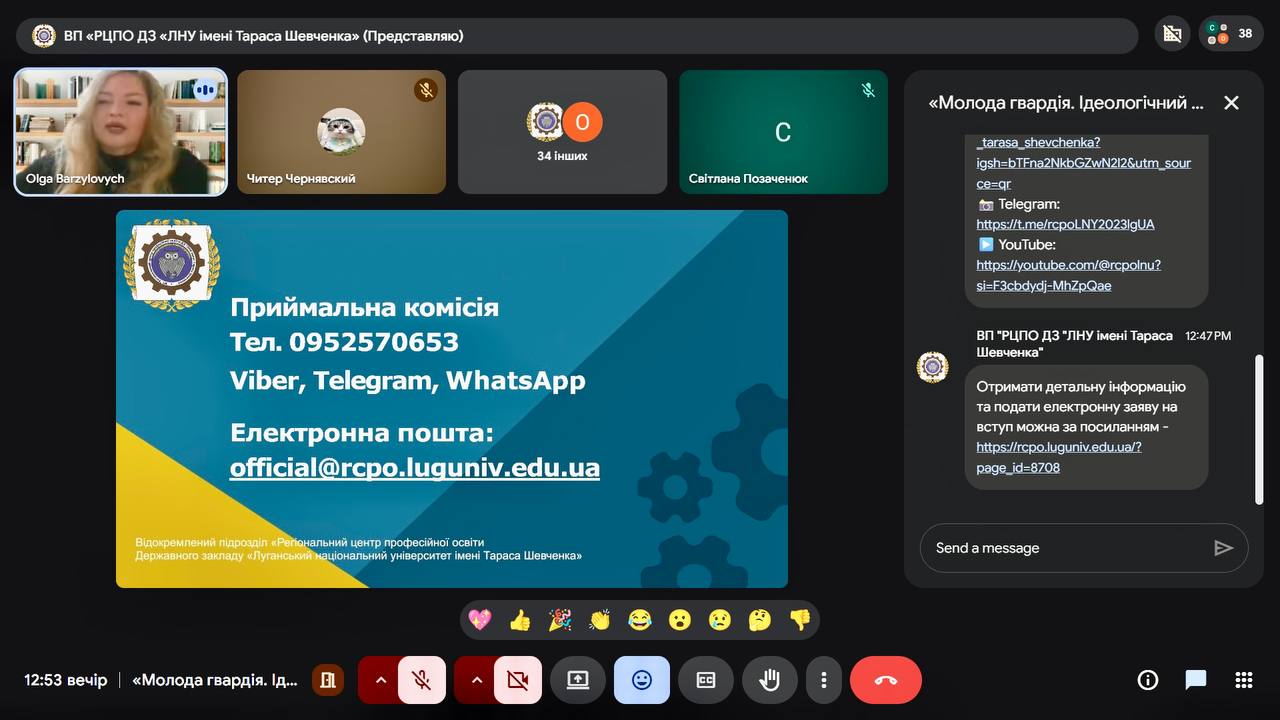Click the raise hand icon

point(769,680)
